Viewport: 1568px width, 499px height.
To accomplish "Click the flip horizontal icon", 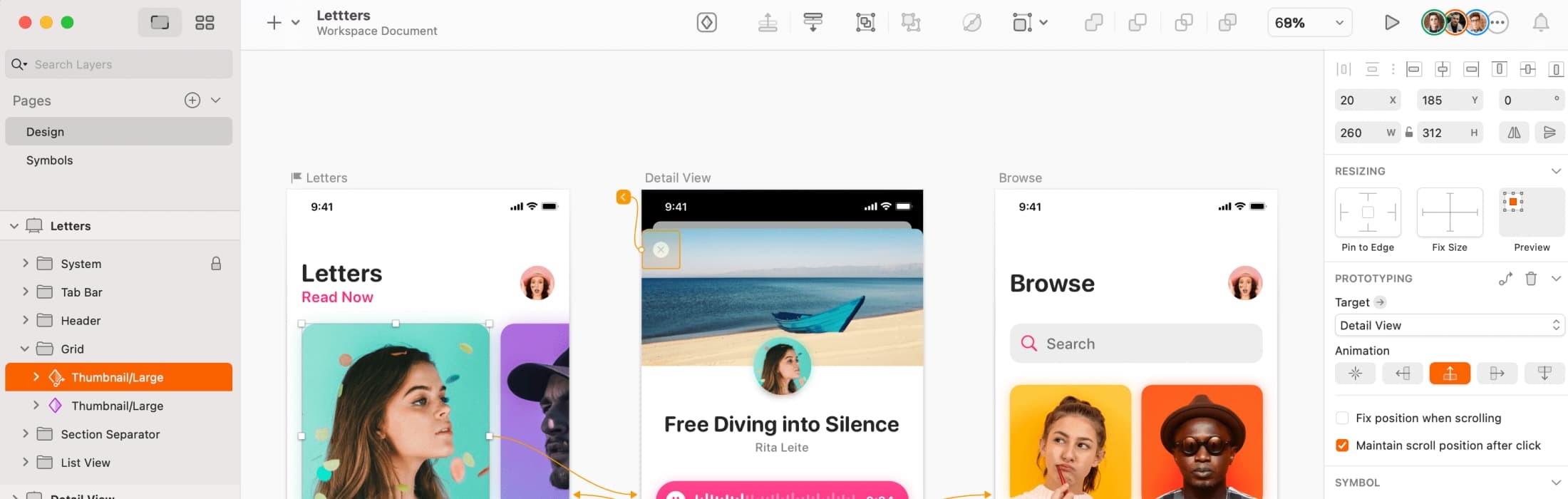I will pyautogui.click(x=1514, y=133).
